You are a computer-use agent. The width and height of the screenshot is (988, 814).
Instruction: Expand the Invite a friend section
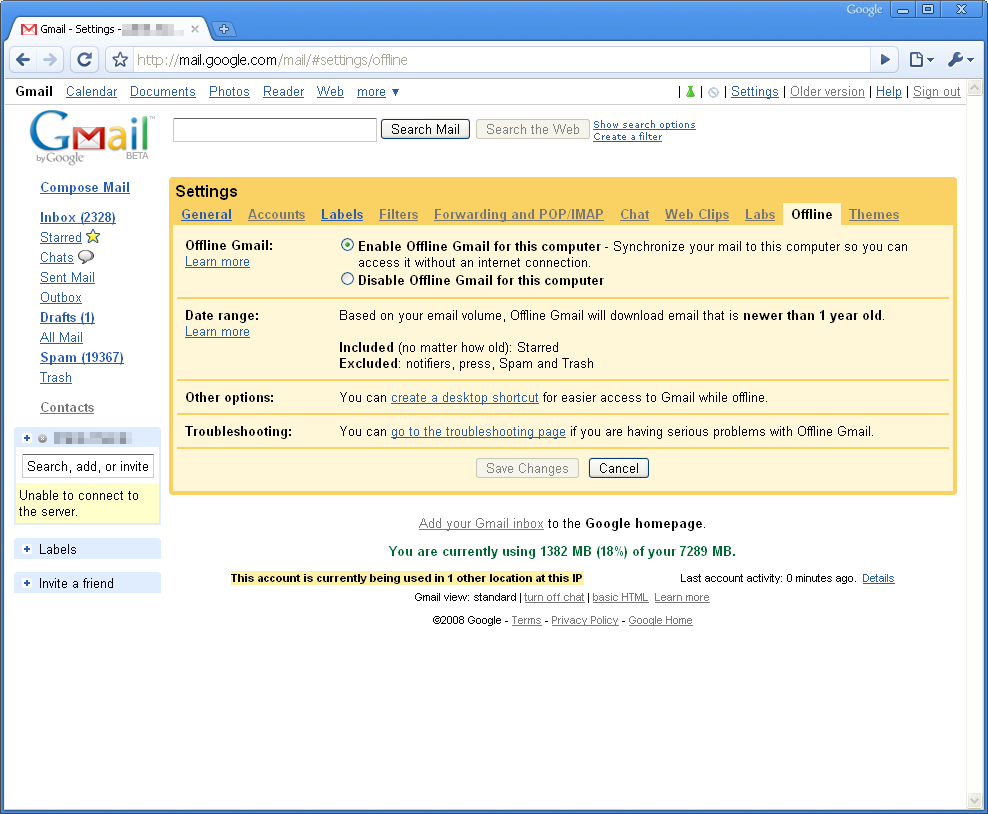[26, 583]
